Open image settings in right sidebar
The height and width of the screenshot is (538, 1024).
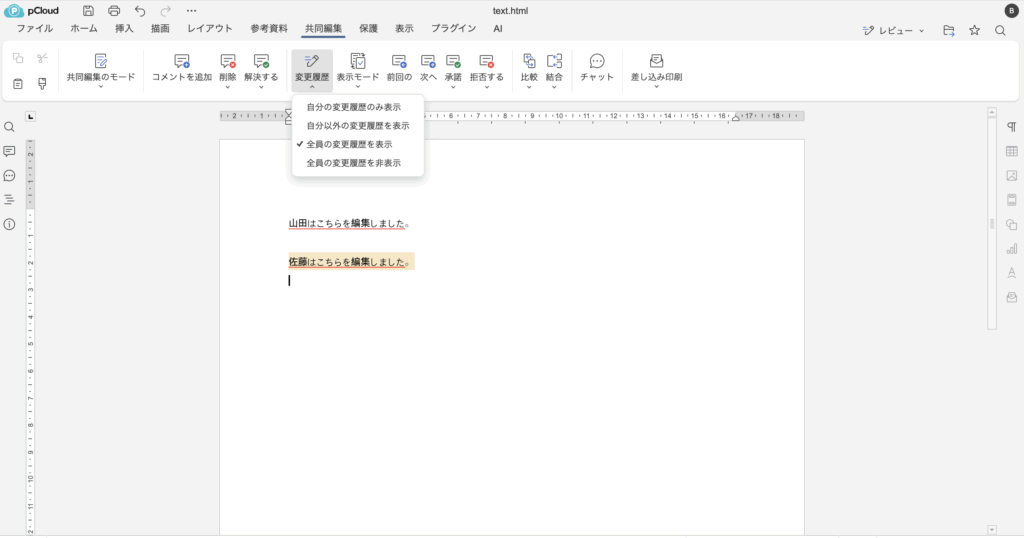1012,176
